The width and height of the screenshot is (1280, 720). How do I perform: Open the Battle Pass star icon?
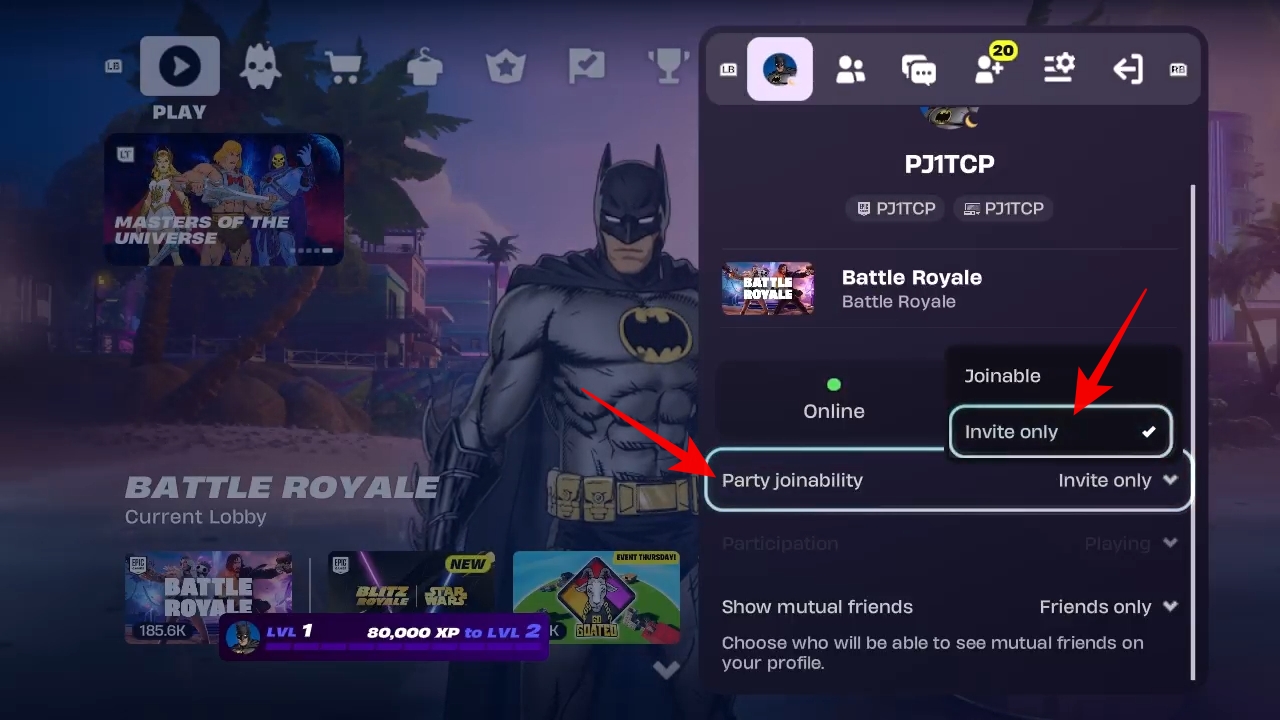[x=506, y=68]
